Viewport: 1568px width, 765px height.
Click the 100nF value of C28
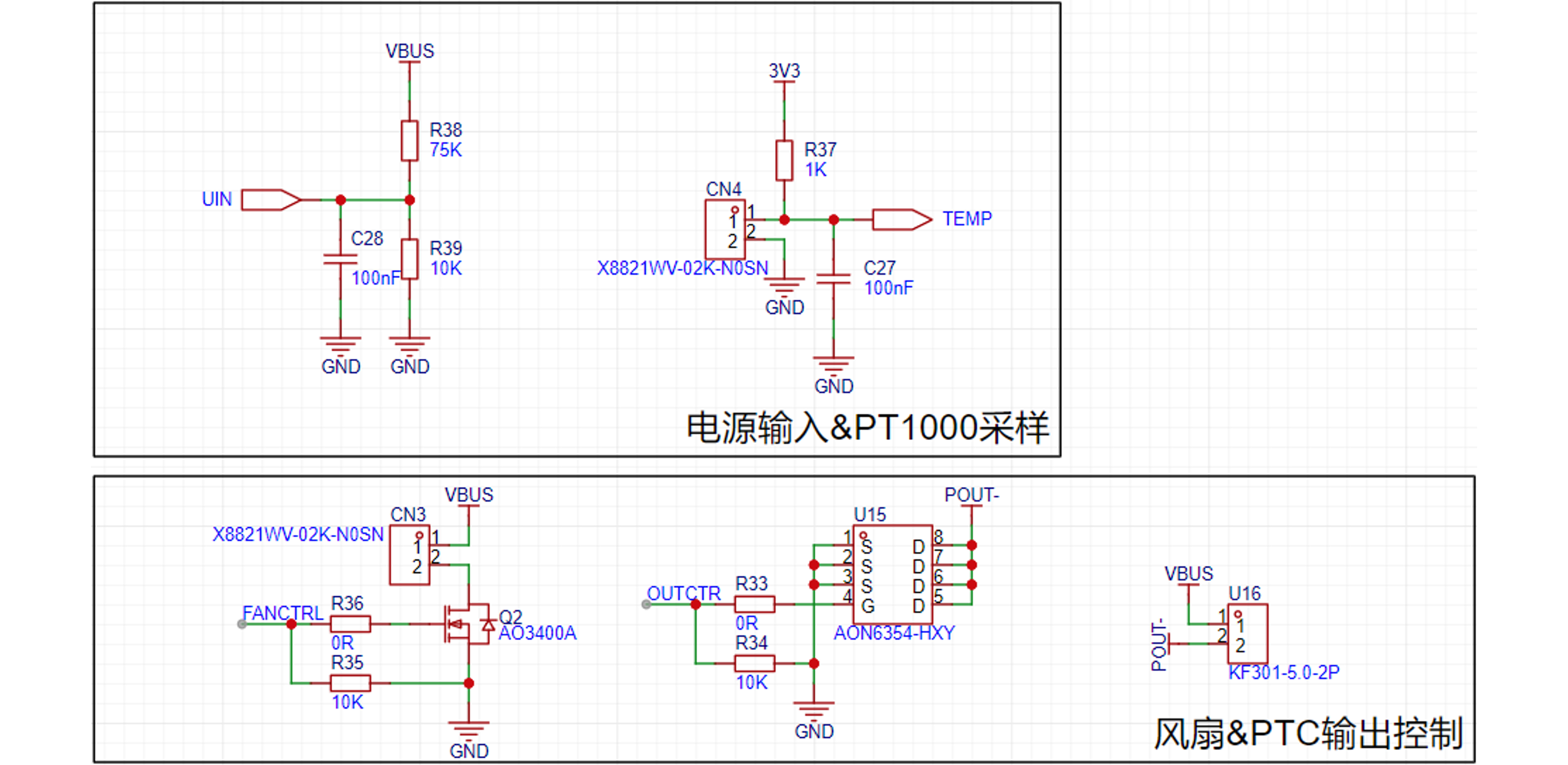tap(375, 278)
